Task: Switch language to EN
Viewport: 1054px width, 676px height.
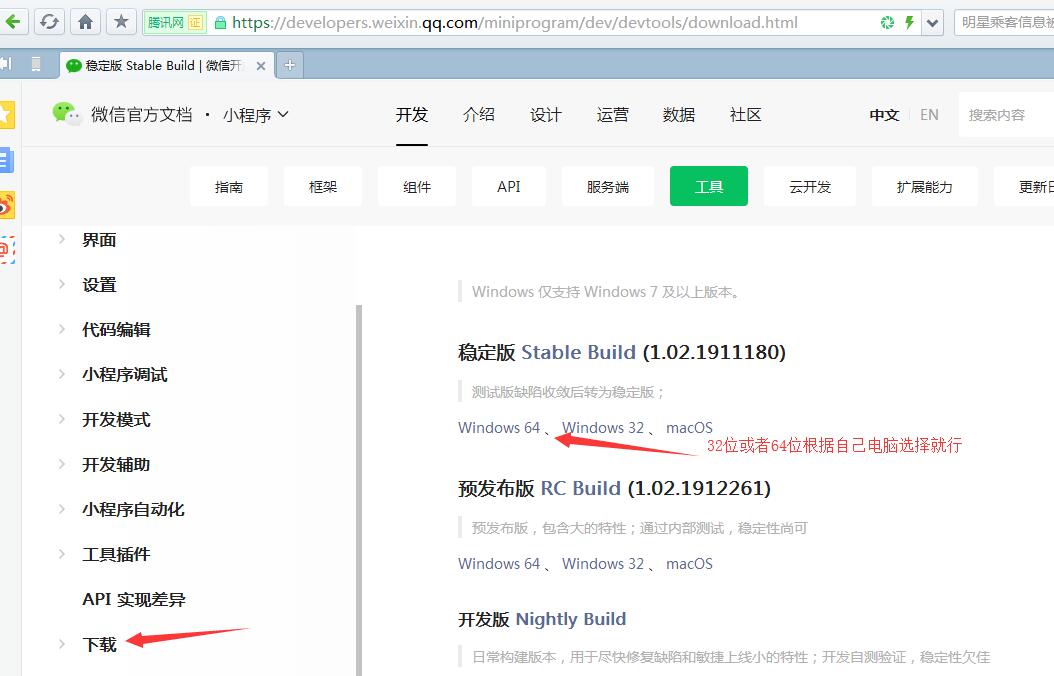Action: click(x=929, y=115)
